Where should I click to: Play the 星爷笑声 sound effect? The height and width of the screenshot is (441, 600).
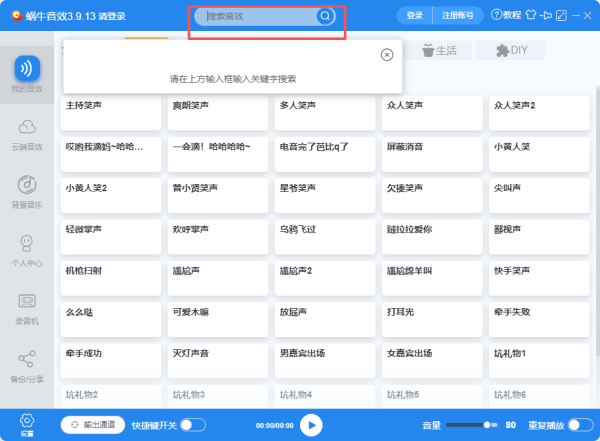point(325,196)
